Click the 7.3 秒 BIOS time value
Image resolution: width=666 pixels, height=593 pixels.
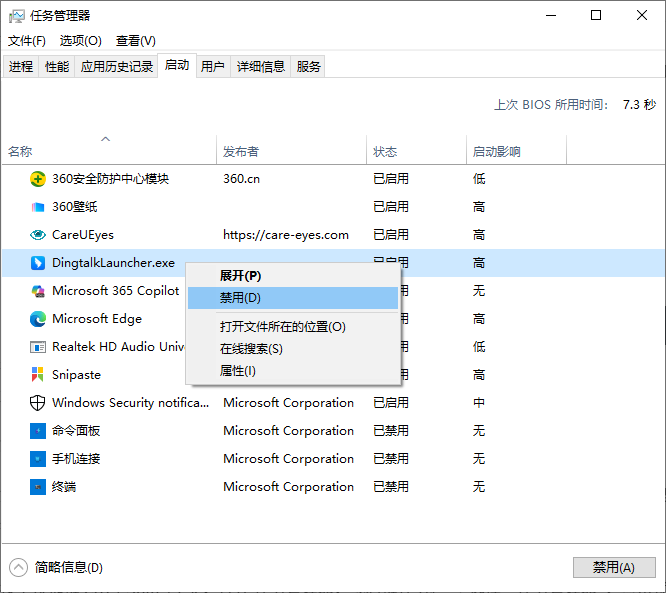pyautogui.click(x=639, y=104)
